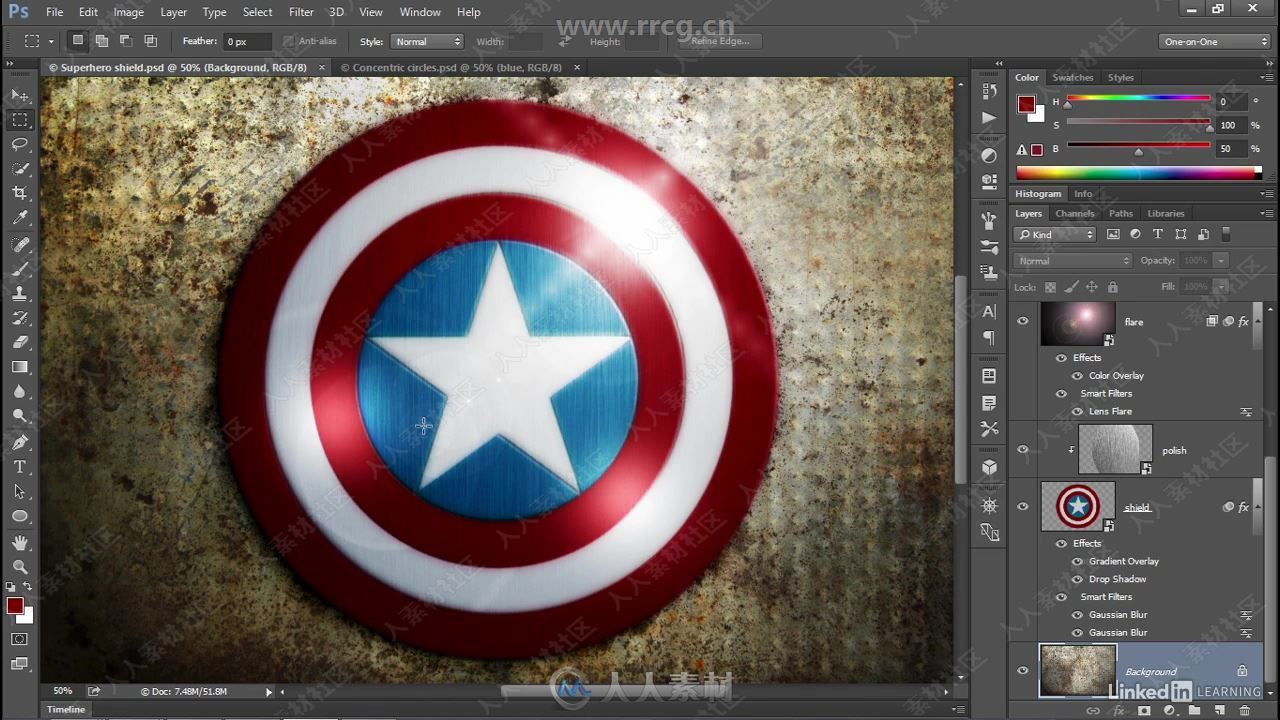Select the Healing Brush tool
1280x720 pixels.
point(20,245)
